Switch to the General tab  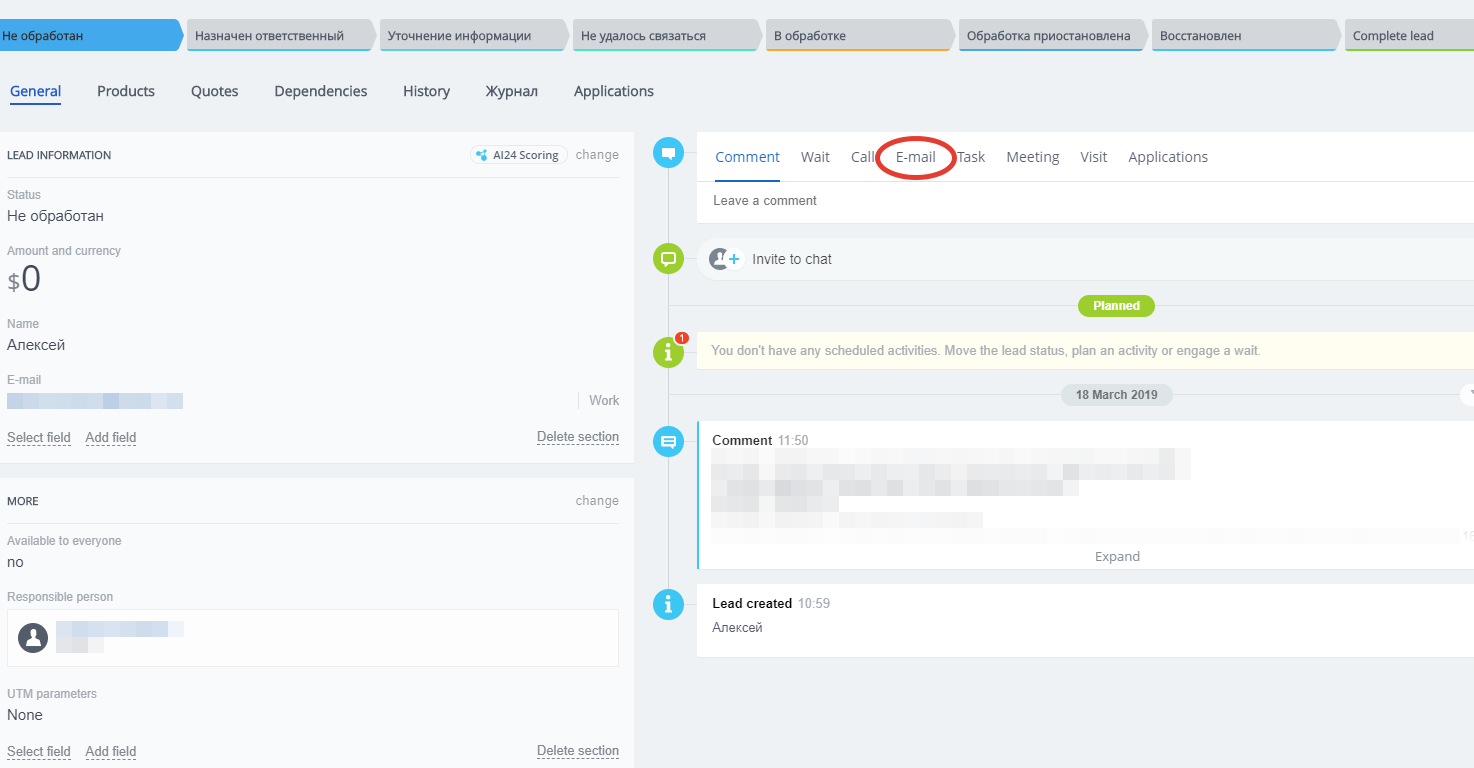coord(36,91)
